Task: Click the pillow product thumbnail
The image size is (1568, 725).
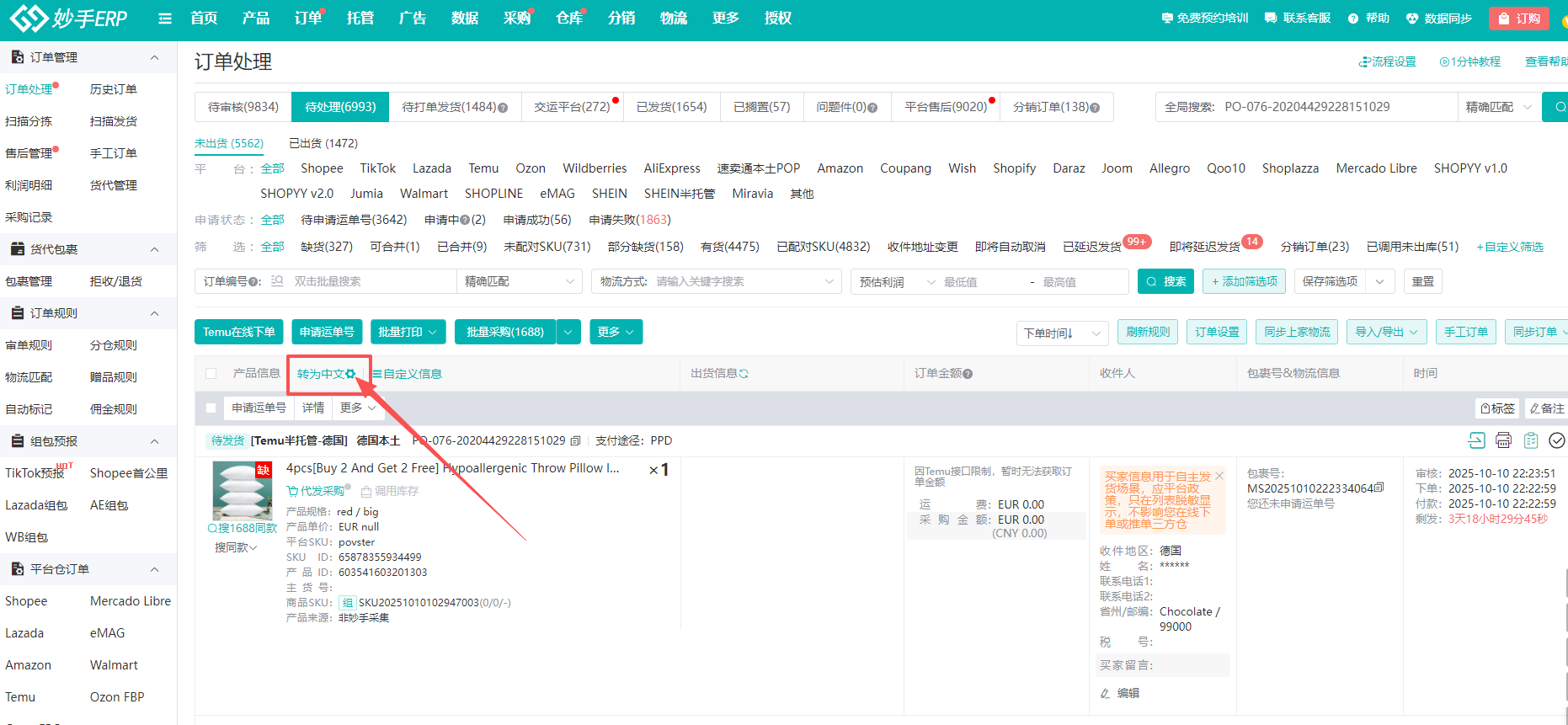Action: pyautogui.click(x=243, y=491)
